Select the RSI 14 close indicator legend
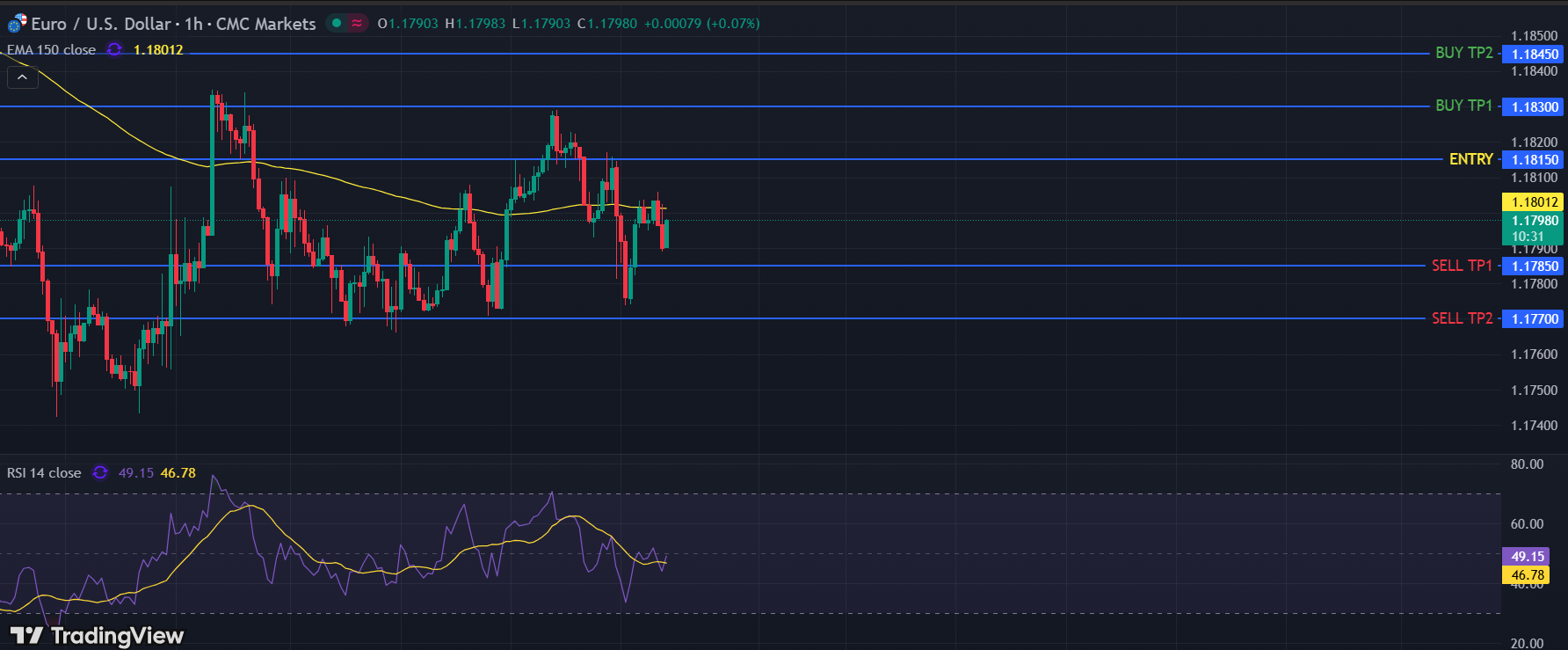1568x650 pixels. (x=44, y=473)
